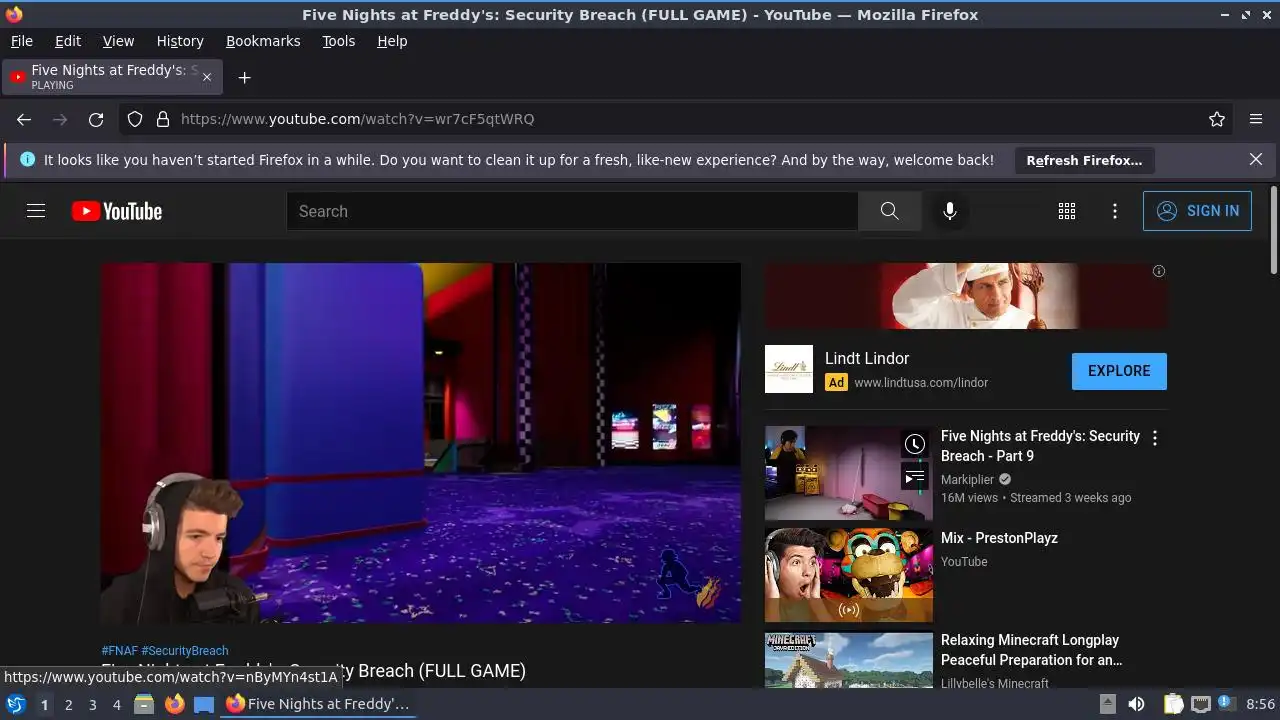
Task: Open Relaxing Minecraft Longplay thumbnail
Action: [x=849, y=660]
